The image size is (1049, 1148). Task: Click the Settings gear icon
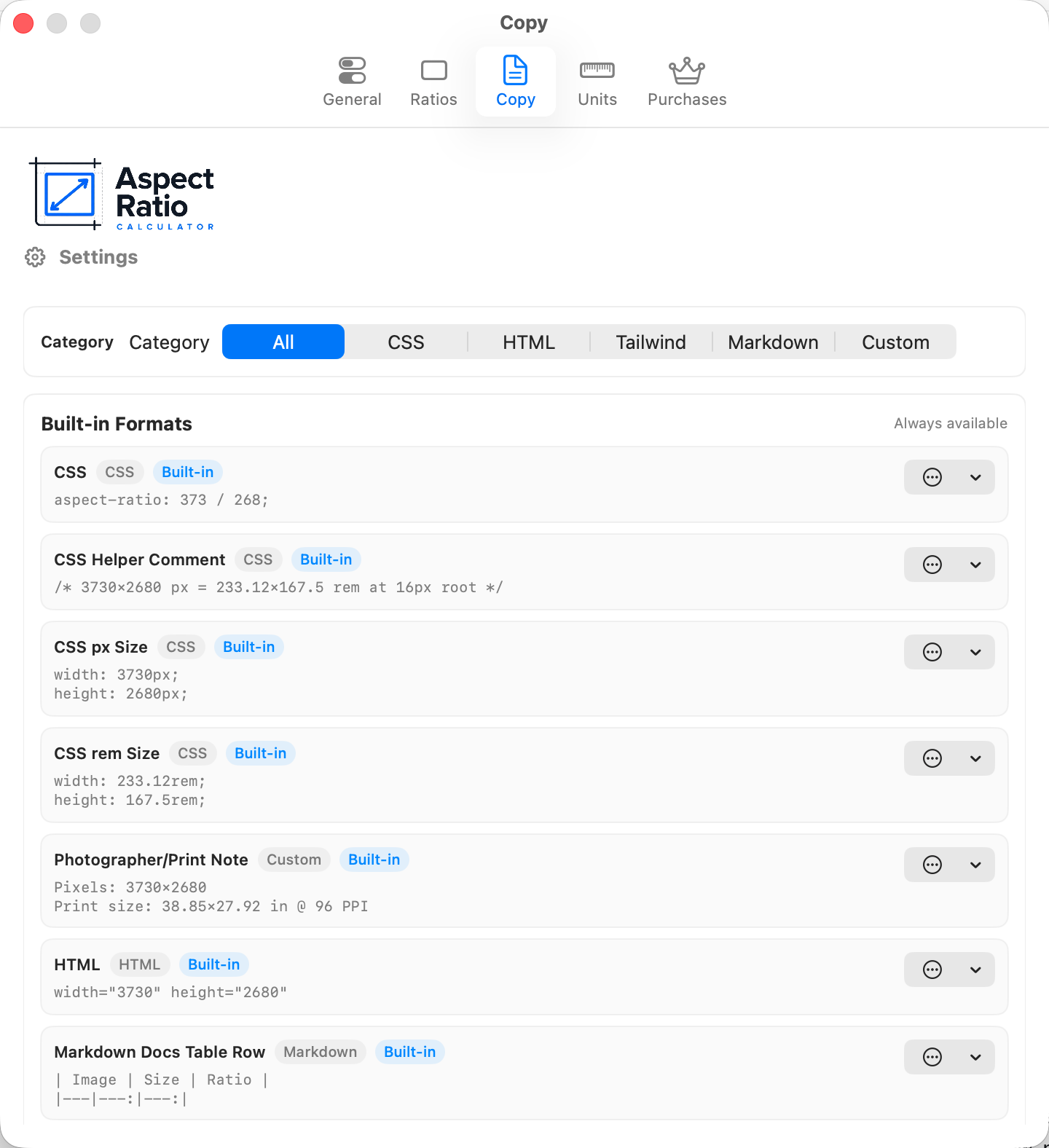click(35, 257)
